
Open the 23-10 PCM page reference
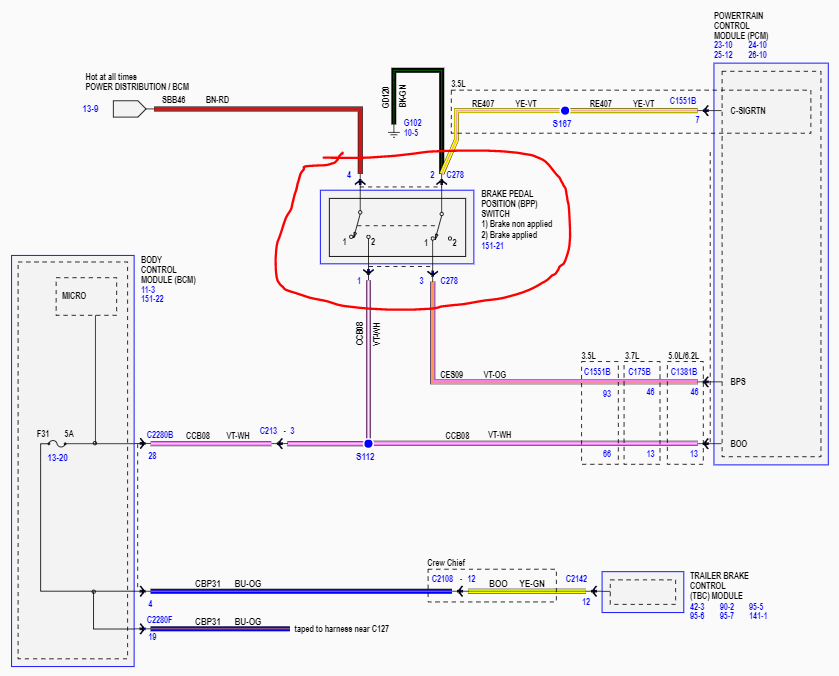point(724,44)
